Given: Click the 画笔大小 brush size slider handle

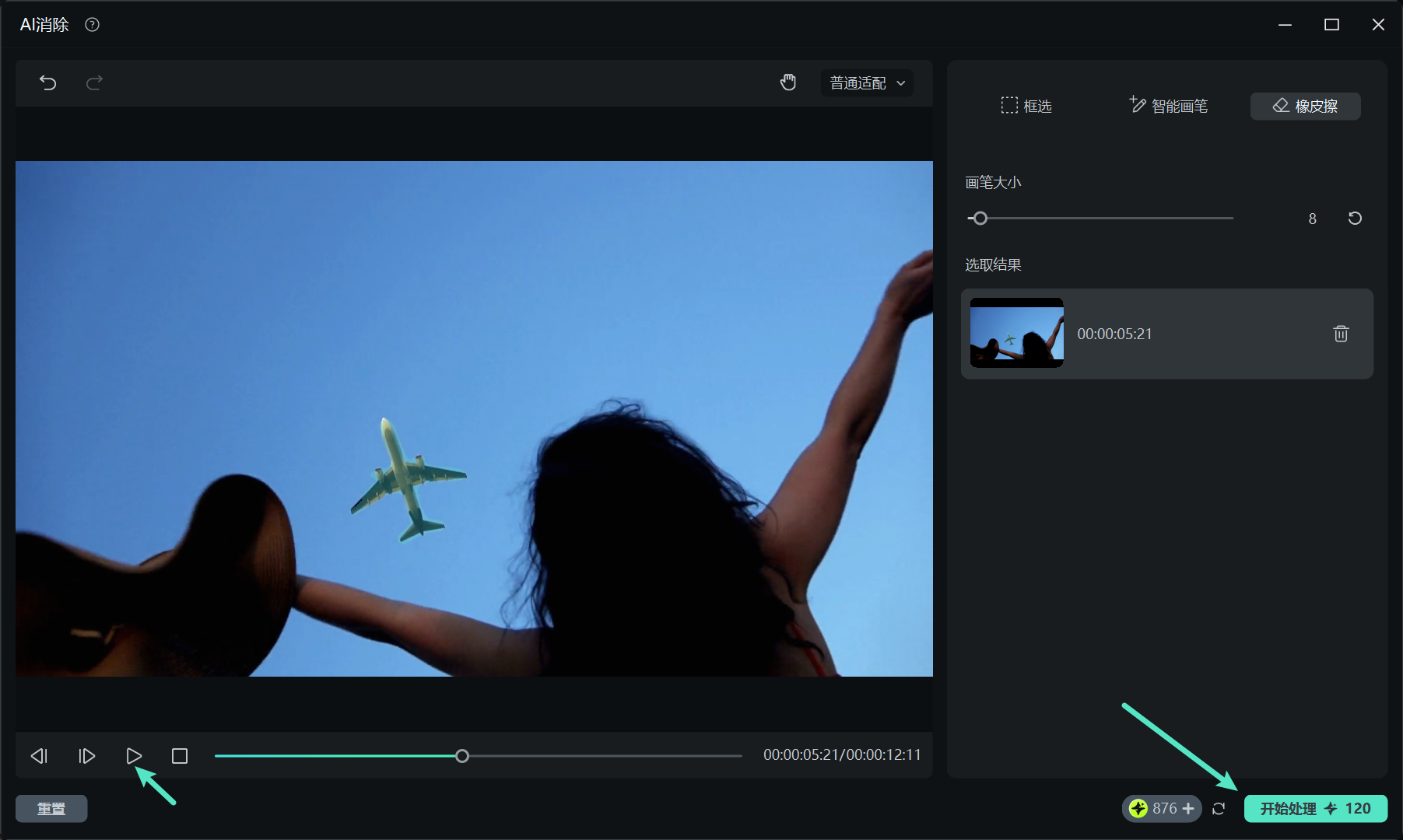Looking at the screenshot, I should tap(980, 219).
